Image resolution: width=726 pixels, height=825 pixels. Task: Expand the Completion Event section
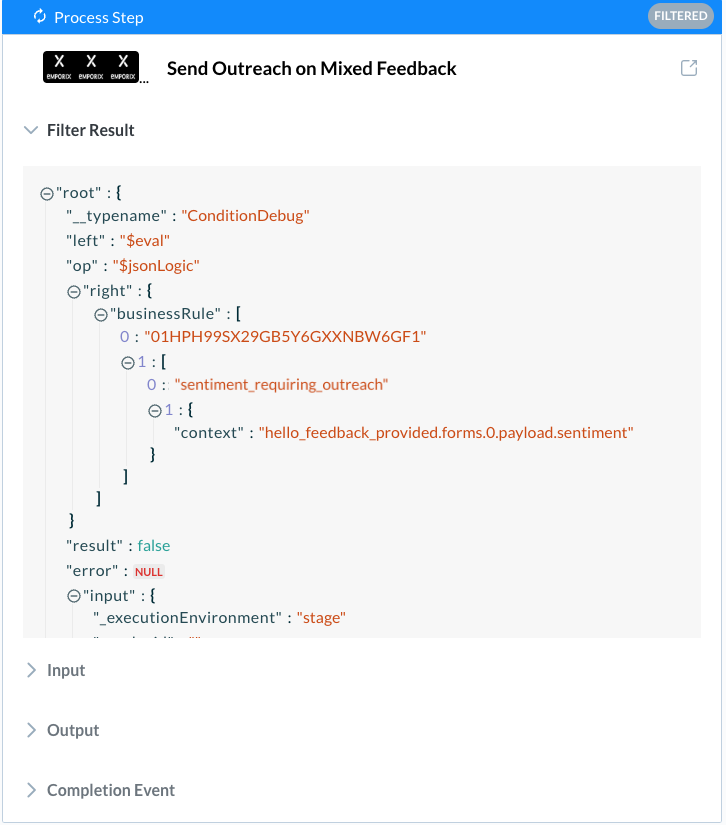[31, 790]
